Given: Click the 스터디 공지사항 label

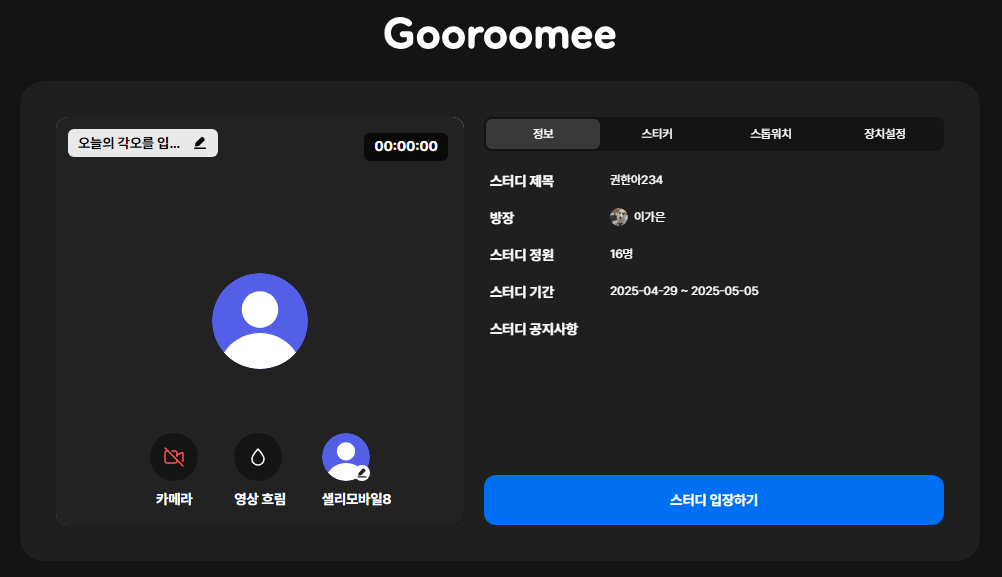Looking at the screenshot, I should coord(534,329).
